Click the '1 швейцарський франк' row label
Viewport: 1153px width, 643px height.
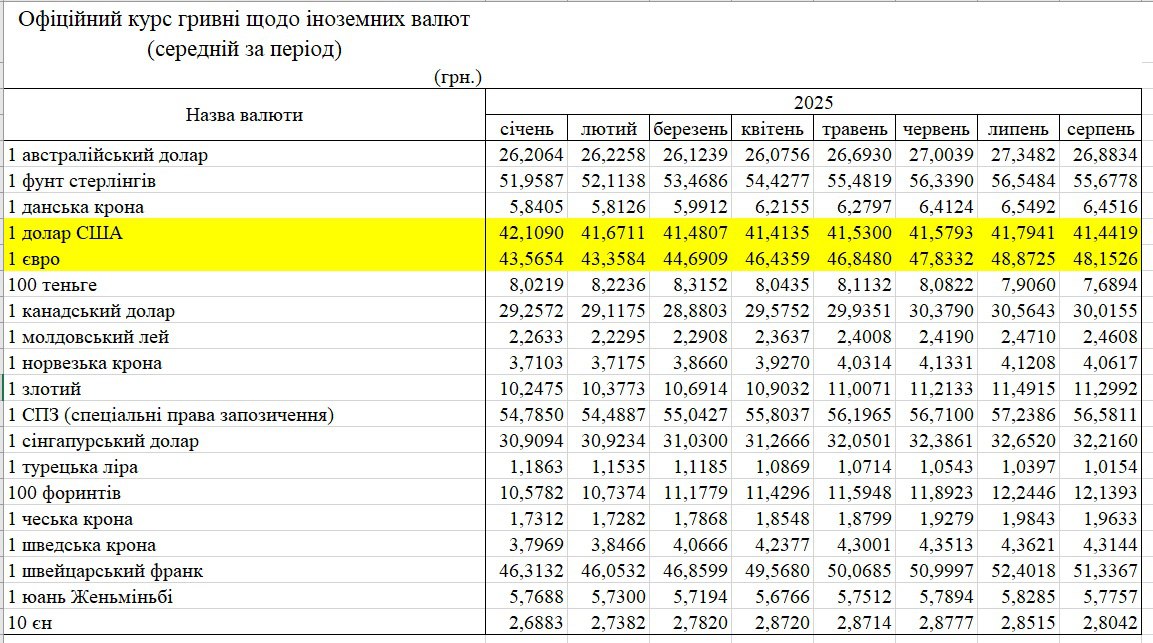tap(105, 571)
